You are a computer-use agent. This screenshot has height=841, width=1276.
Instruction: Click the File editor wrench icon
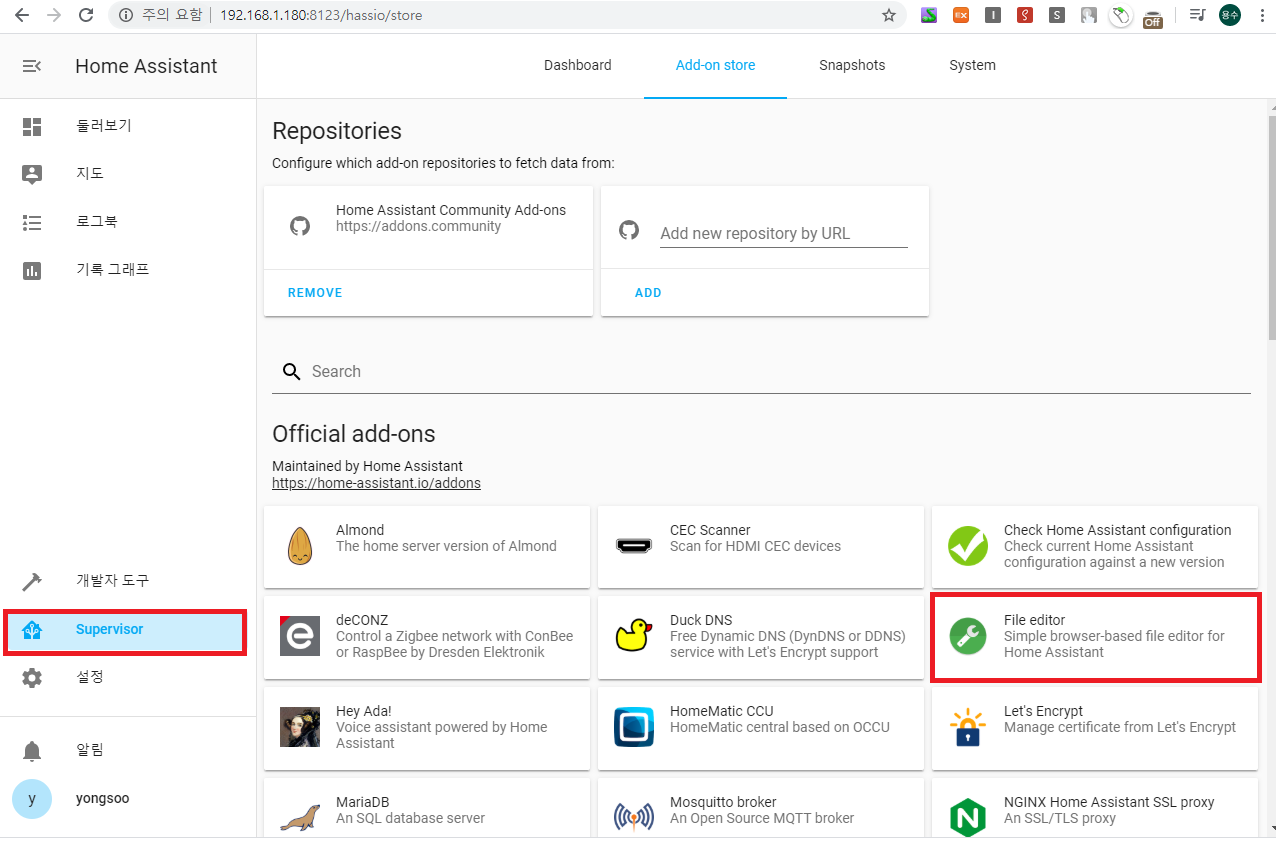pyautogui.click(x=968, y=636)
